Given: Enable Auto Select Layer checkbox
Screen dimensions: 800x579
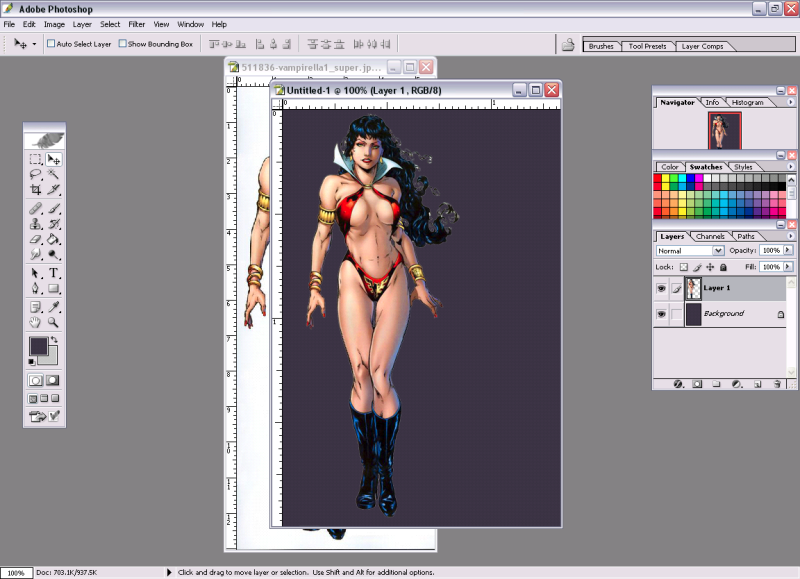Looking at the screenshot, I should 51,44.
